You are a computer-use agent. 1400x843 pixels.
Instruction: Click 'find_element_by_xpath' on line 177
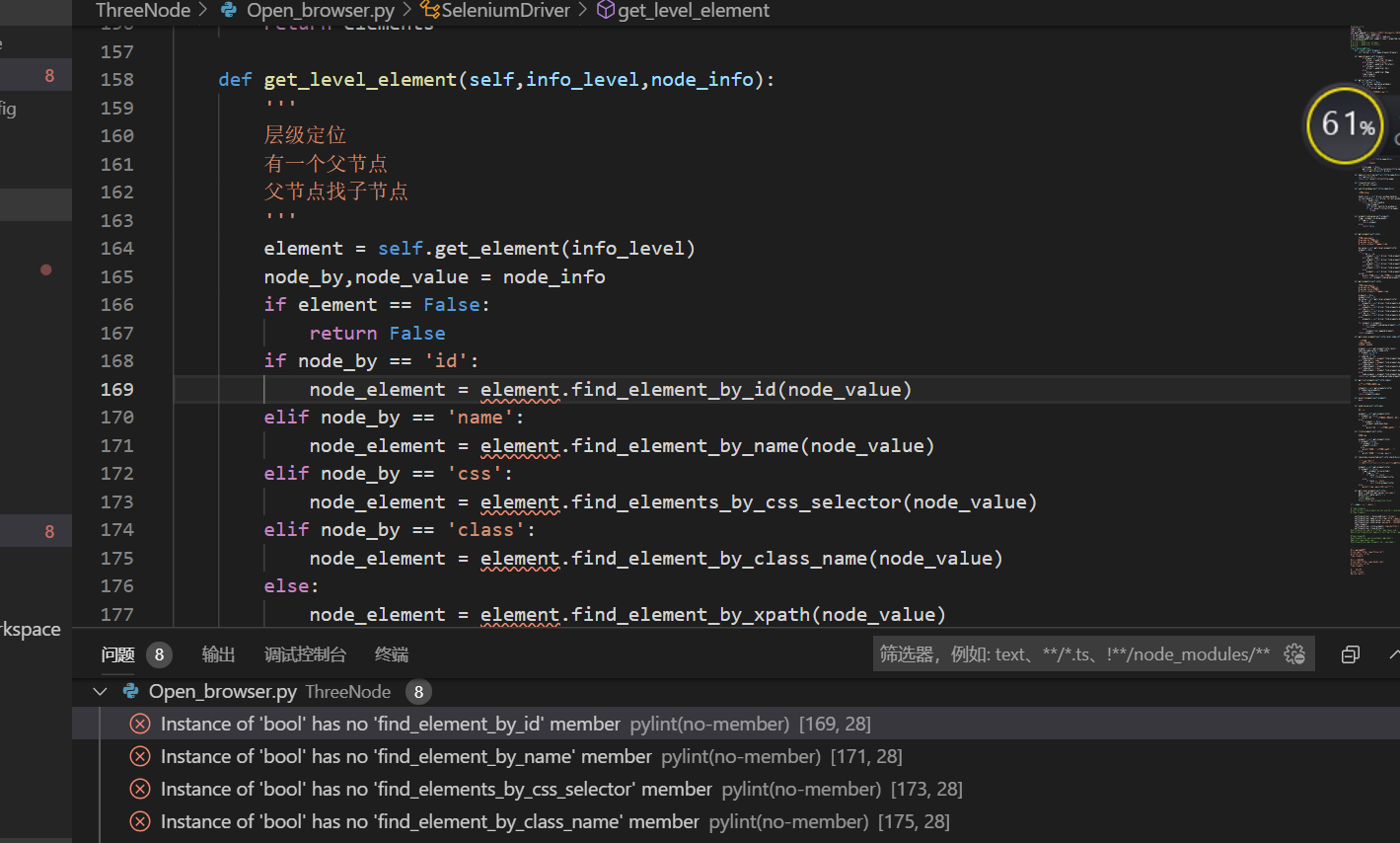pos(691,615)
